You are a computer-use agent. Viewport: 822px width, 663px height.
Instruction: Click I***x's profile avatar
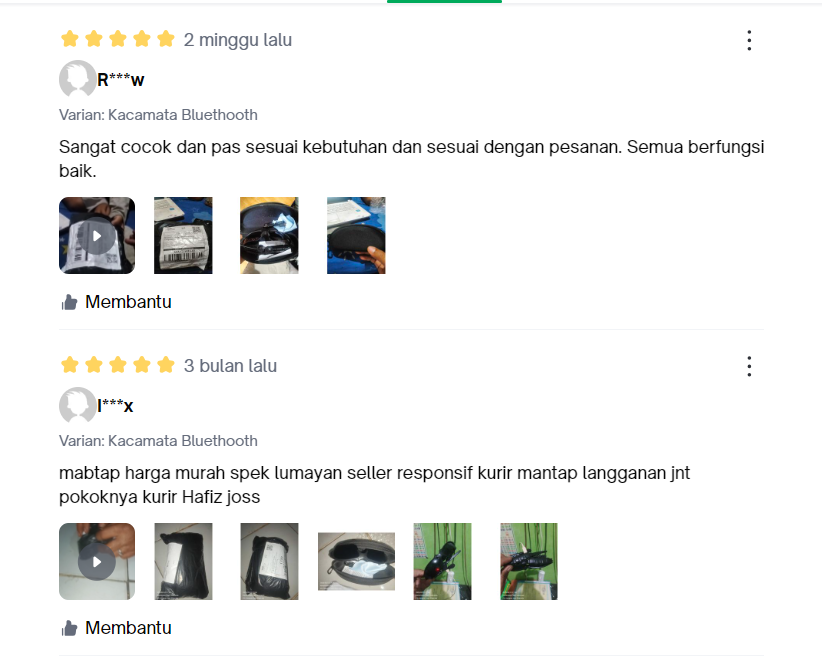(78, 405)
